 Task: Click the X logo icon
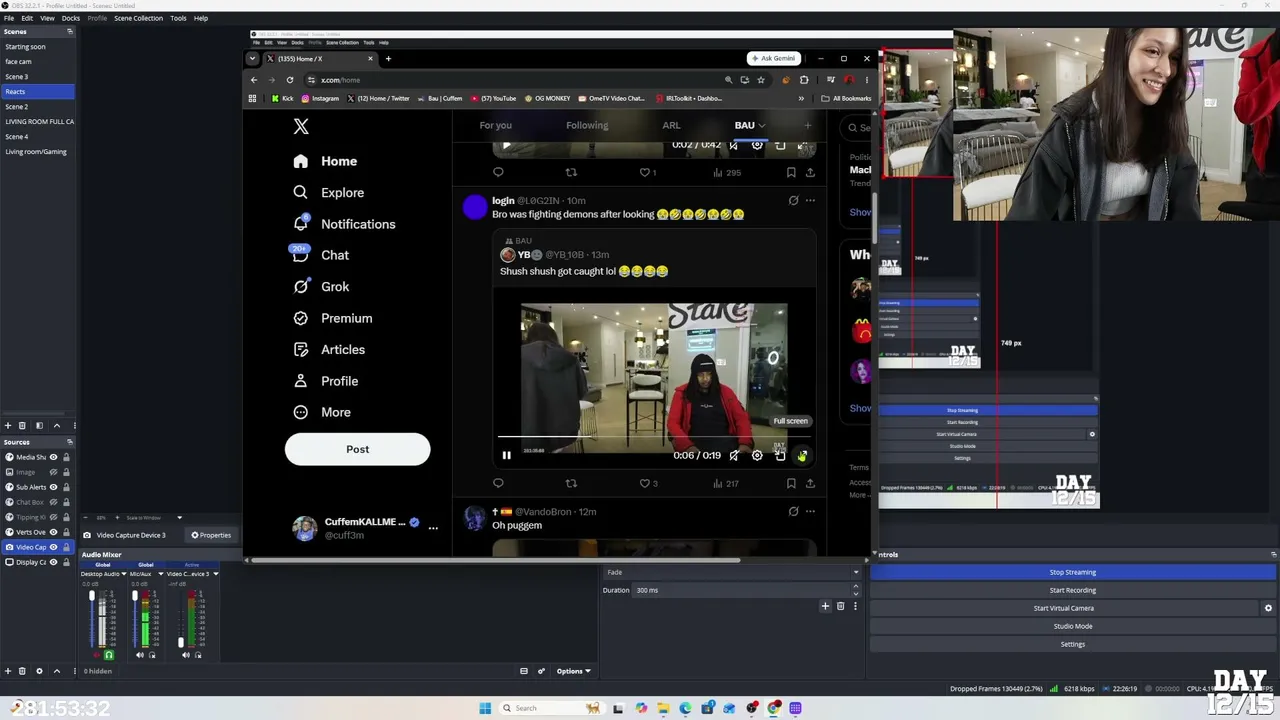(301, 127)
